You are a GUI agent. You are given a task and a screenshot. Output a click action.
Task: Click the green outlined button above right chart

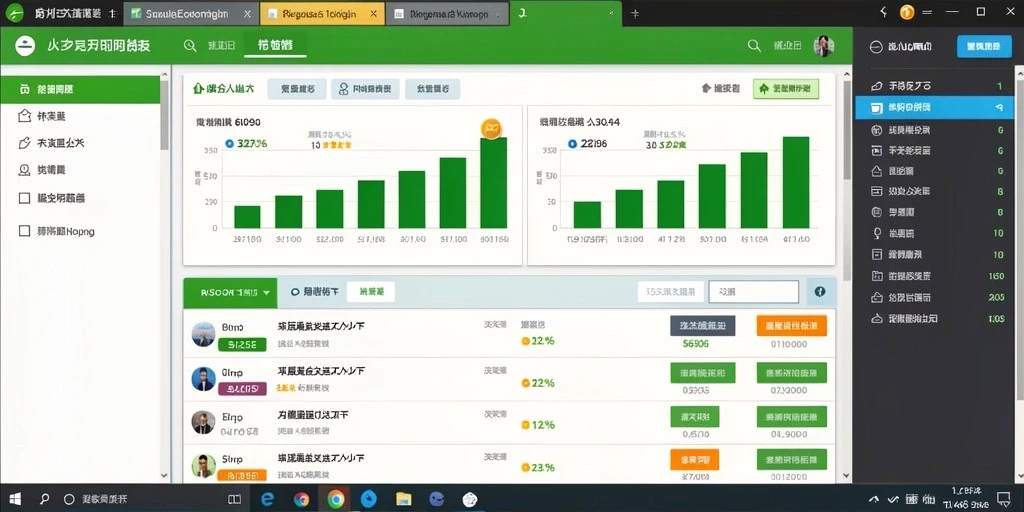pyautogui.click(x=786, y=89)
